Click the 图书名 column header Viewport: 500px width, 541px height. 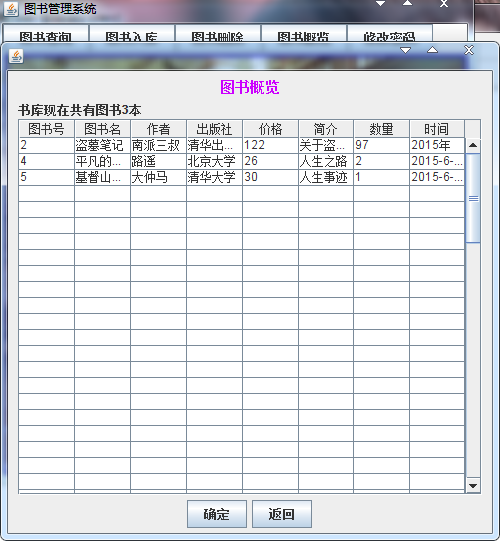(102, 129)
